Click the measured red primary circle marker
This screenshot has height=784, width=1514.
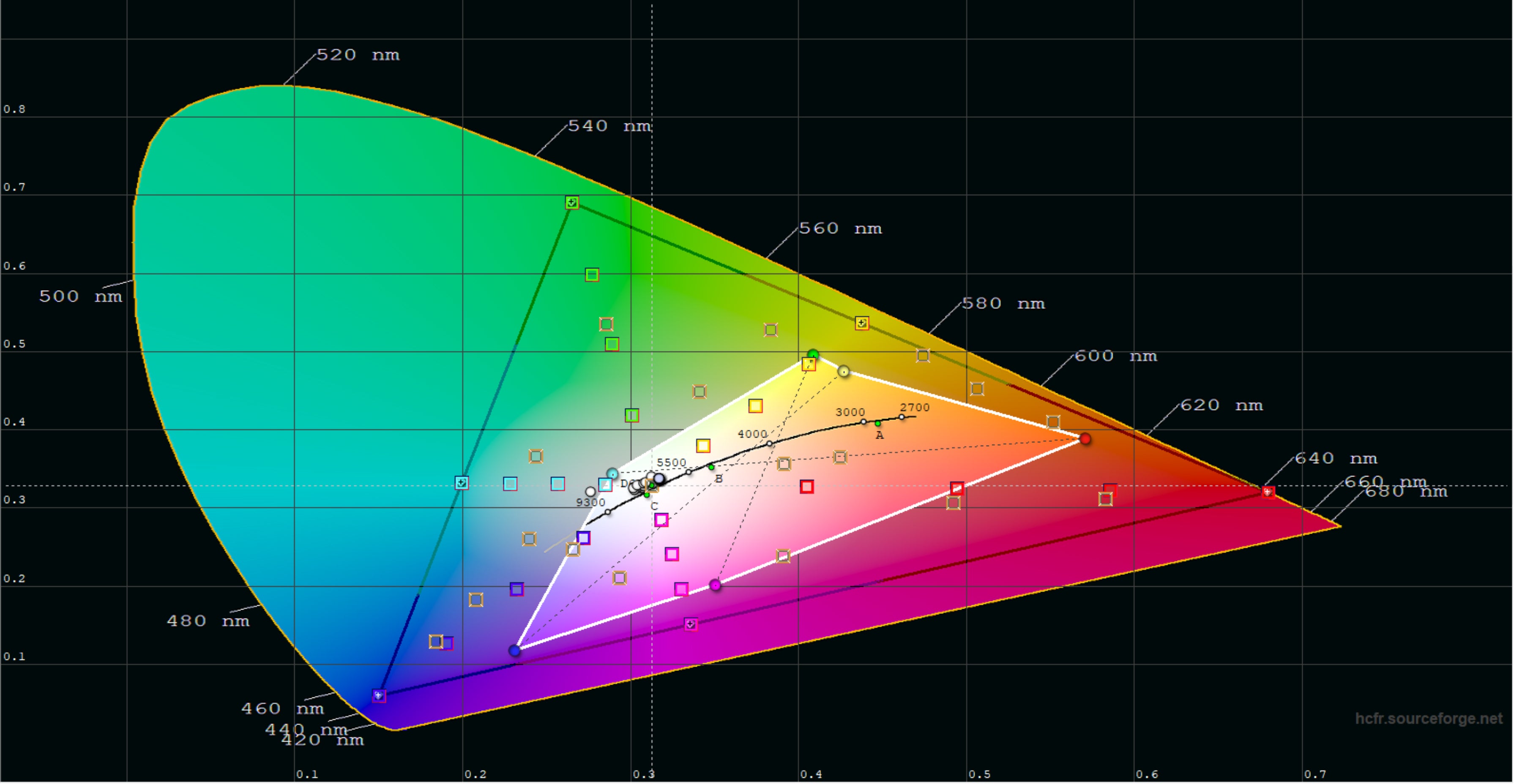coord(1085,439)
